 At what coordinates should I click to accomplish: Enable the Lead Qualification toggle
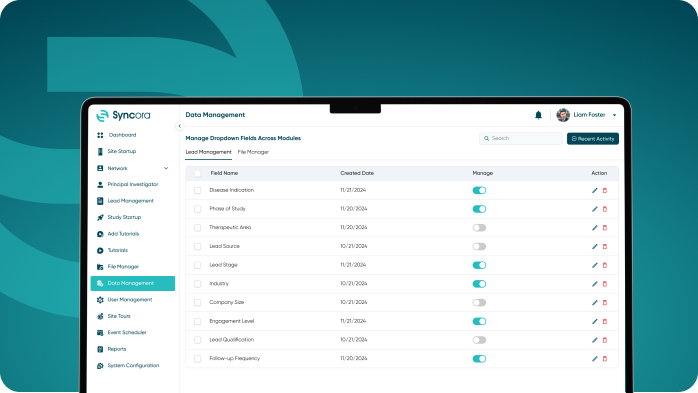(x=479, y=340)
